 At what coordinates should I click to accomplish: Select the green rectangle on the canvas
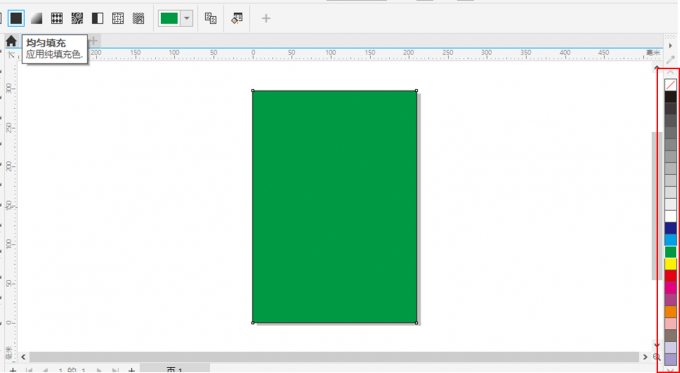pos(334,206)
